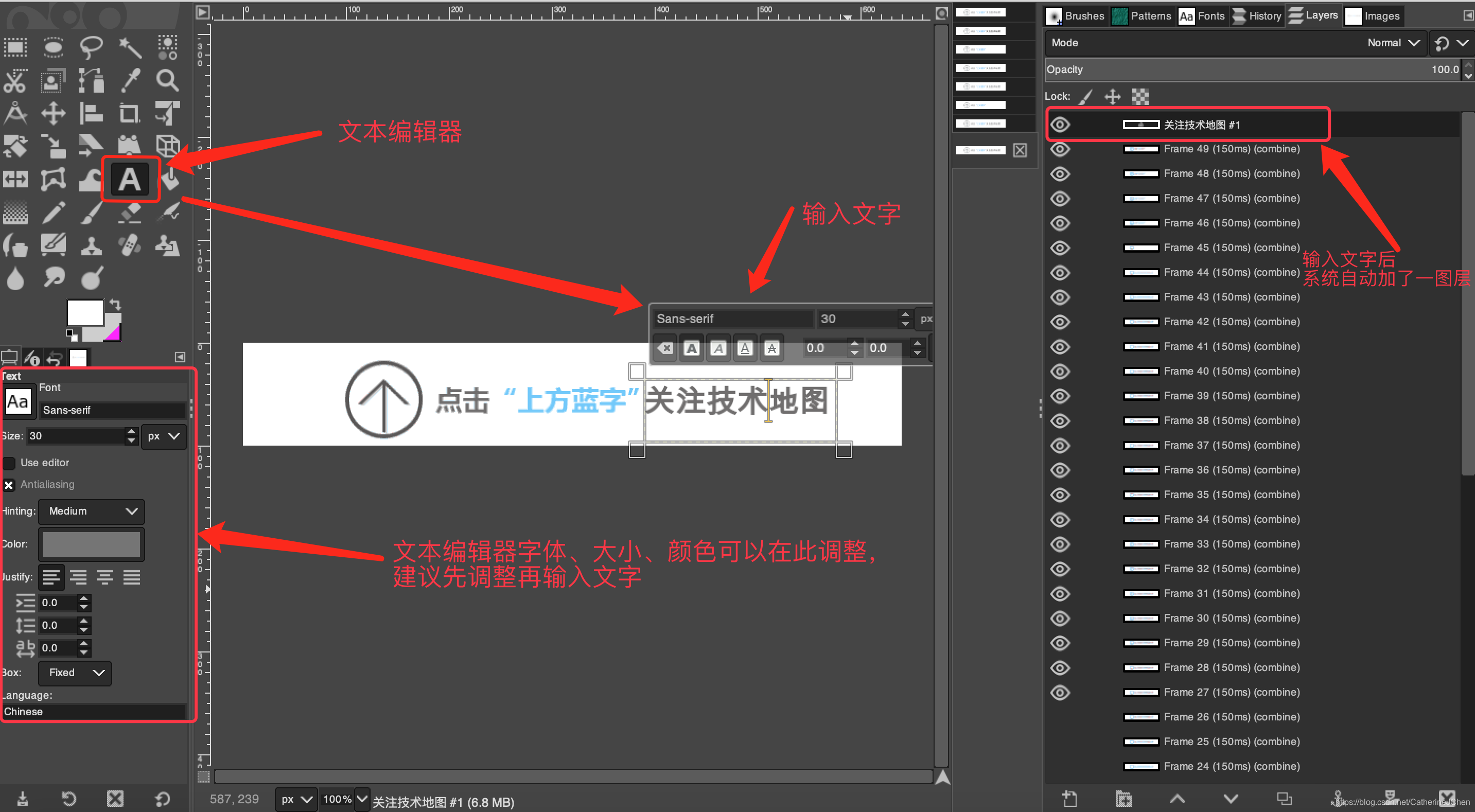The height and width of the screenshot is (812, 1475).
Task: Hide the Frame 49 layer
Action: 1060,149
